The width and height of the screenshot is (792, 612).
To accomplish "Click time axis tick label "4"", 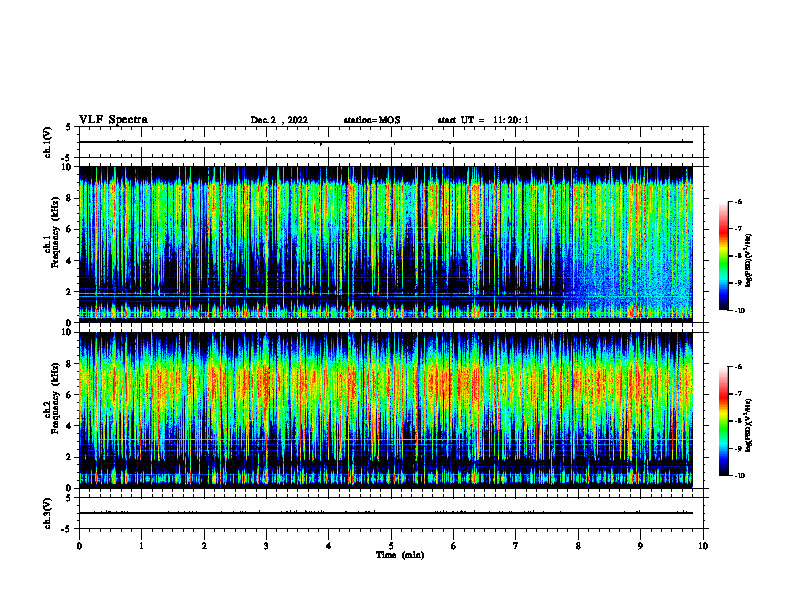I will pos(329,546).
